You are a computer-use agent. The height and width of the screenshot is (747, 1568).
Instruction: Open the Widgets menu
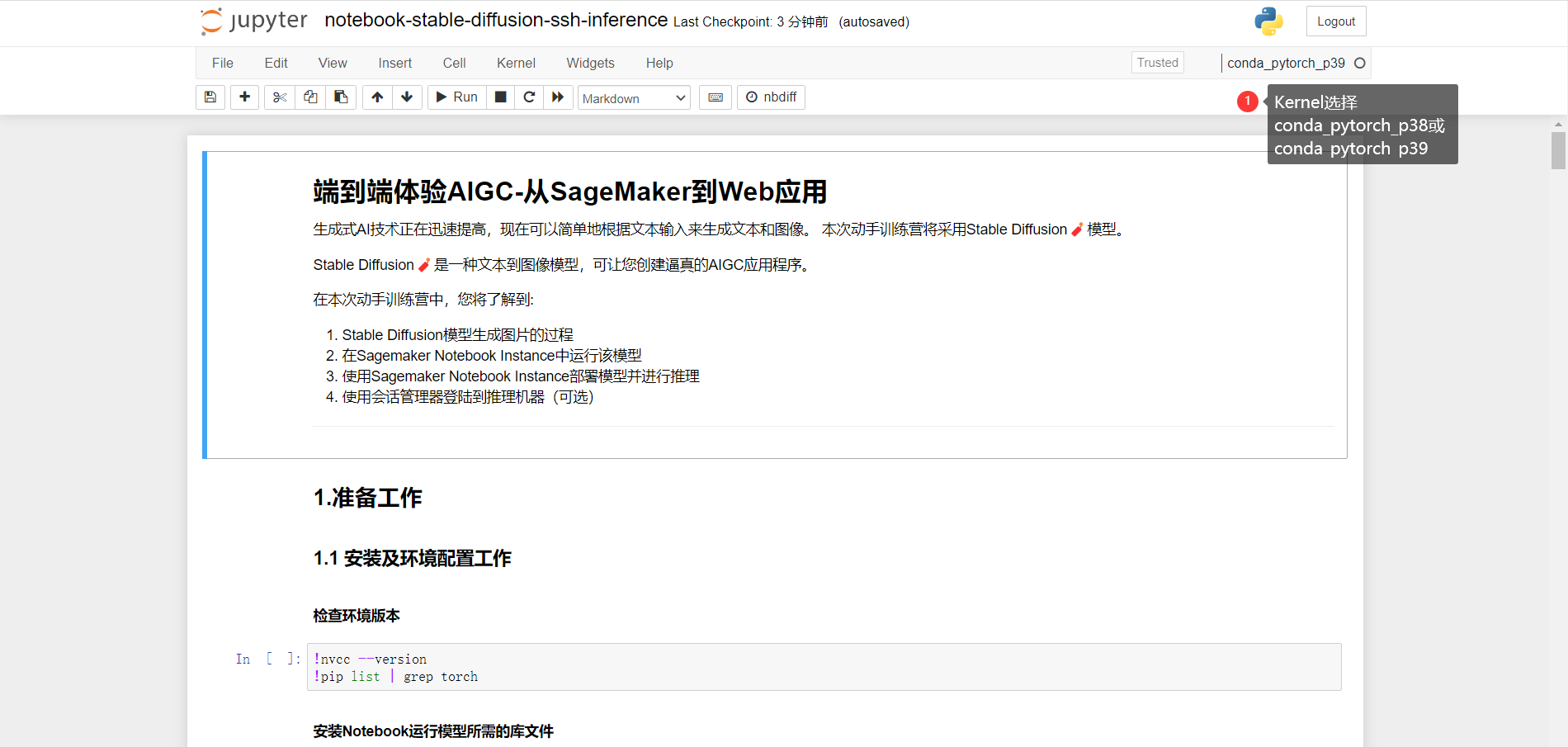590,63
